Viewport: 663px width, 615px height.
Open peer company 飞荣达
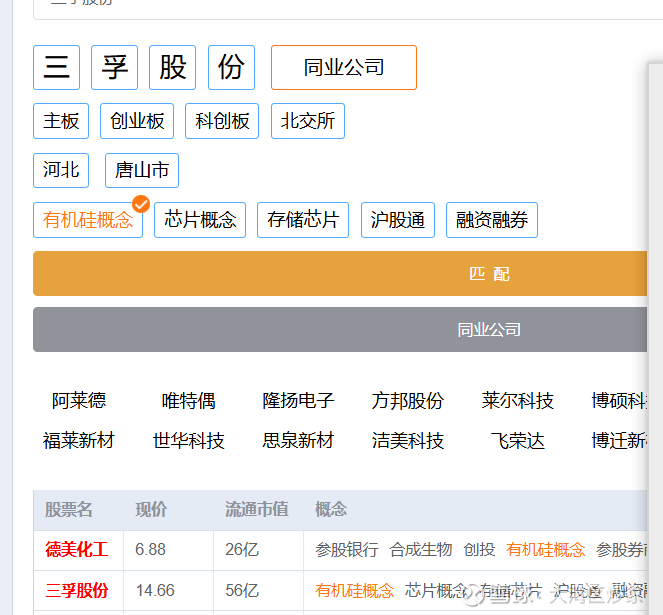tap(518, 441)
